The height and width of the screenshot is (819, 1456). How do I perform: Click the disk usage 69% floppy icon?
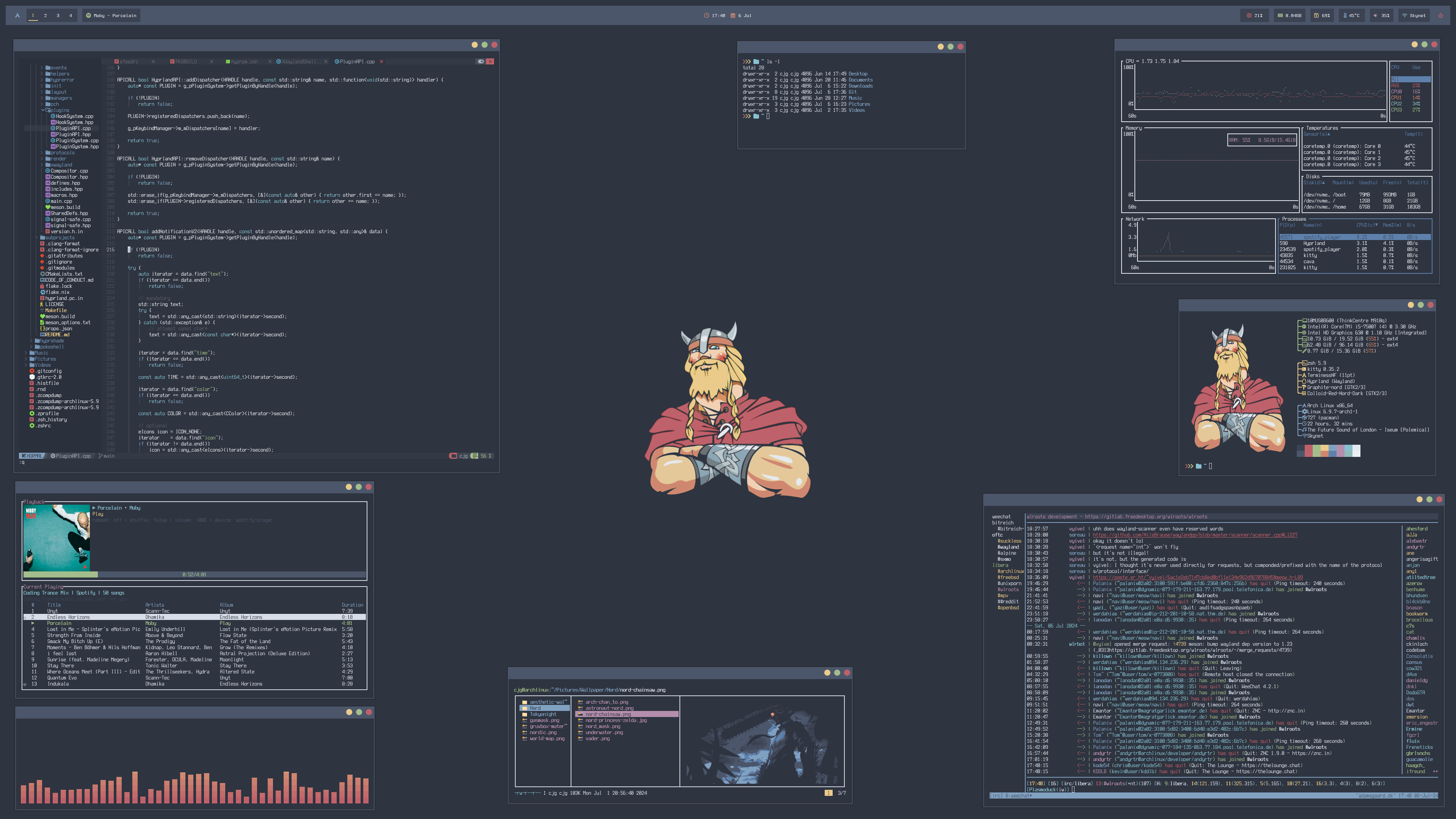point(1316,15)
